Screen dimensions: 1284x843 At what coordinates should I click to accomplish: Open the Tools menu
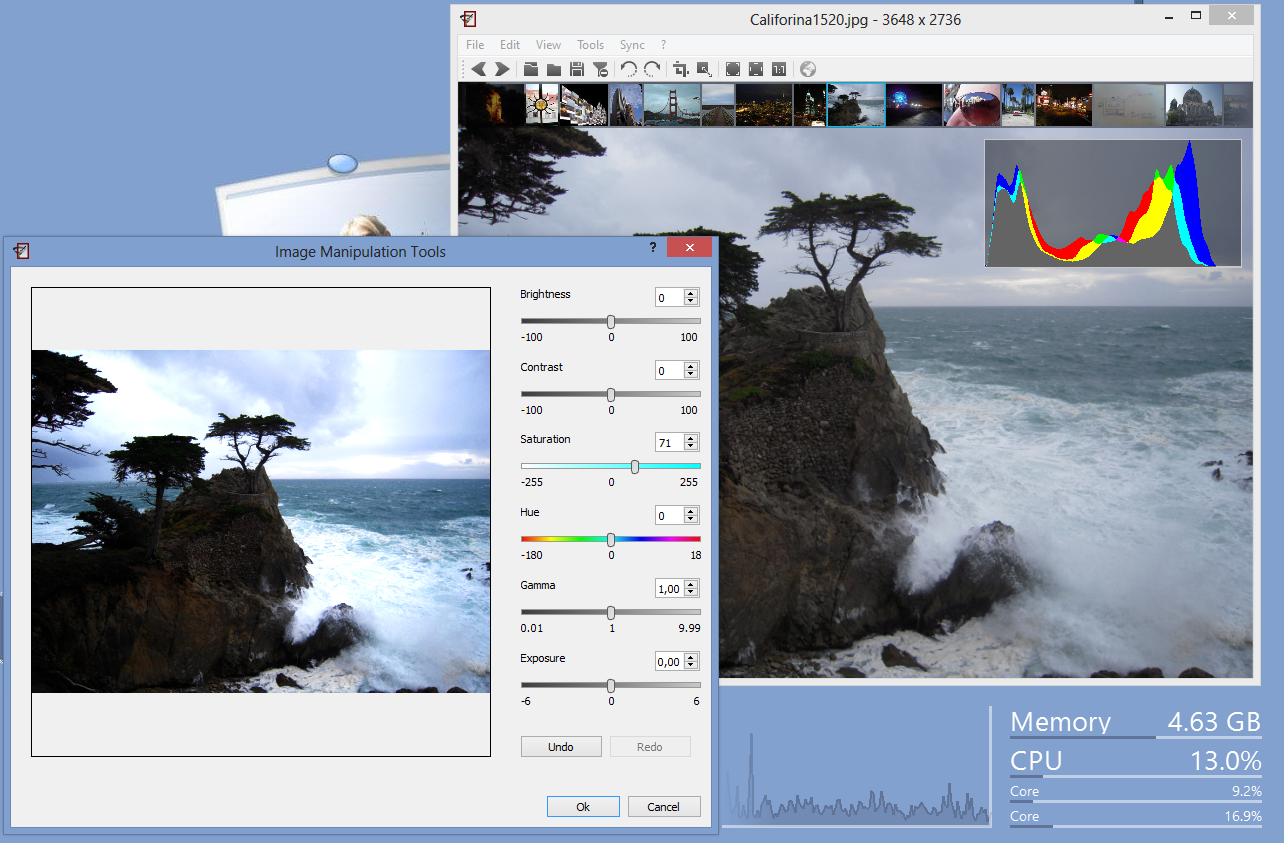(590, 44)
